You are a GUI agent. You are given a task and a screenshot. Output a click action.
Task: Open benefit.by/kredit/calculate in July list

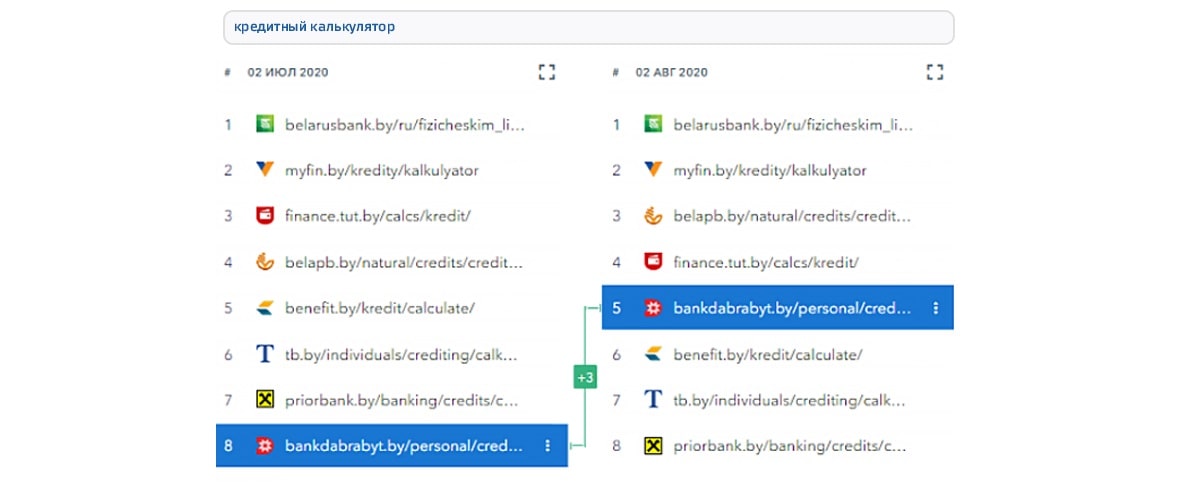click(380, 308)
